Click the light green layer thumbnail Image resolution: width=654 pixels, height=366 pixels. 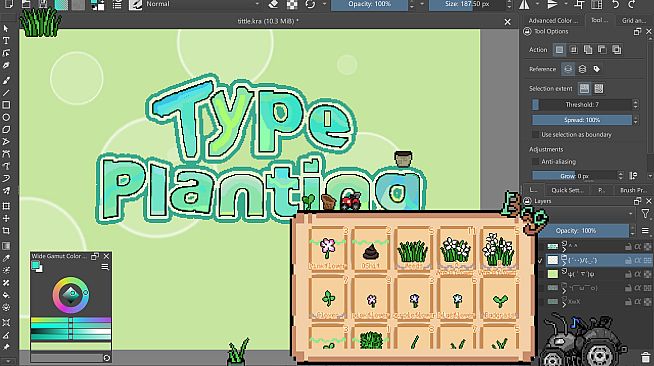click(x=553, y=274)
